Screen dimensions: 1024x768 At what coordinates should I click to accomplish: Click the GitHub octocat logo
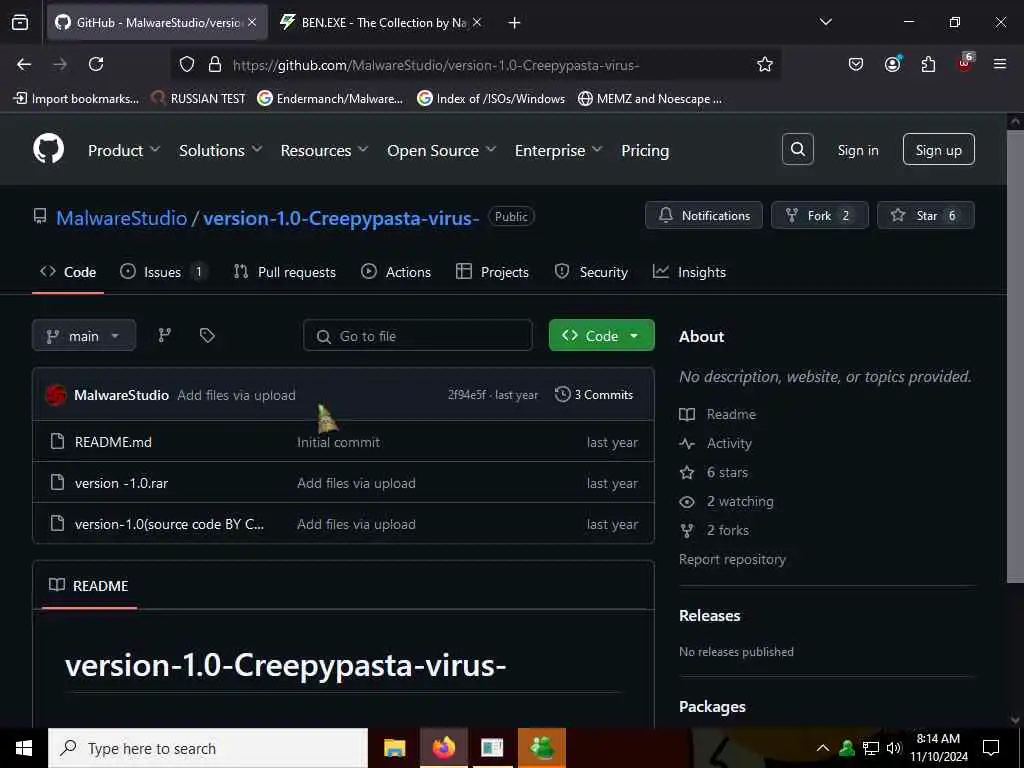tap(48, 150)
